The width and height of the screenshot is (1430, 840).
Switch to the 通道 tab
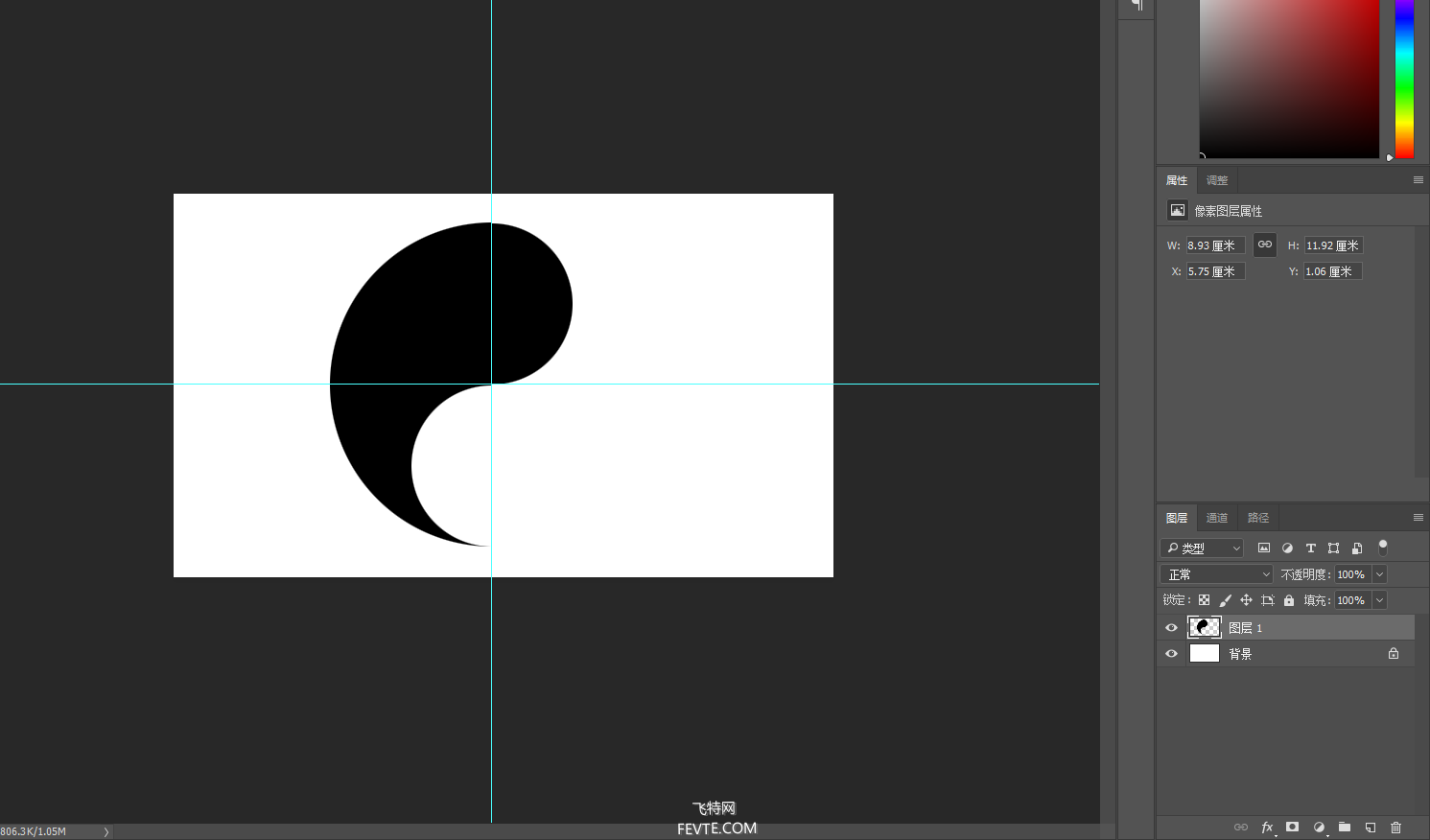coord(1217,518)
